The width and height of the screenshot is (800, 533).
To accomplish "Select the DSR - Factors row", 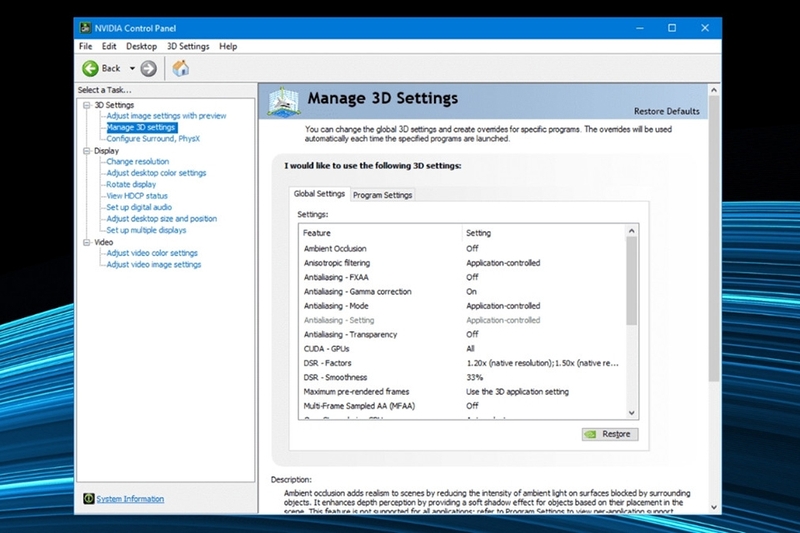I will [462, 363].
